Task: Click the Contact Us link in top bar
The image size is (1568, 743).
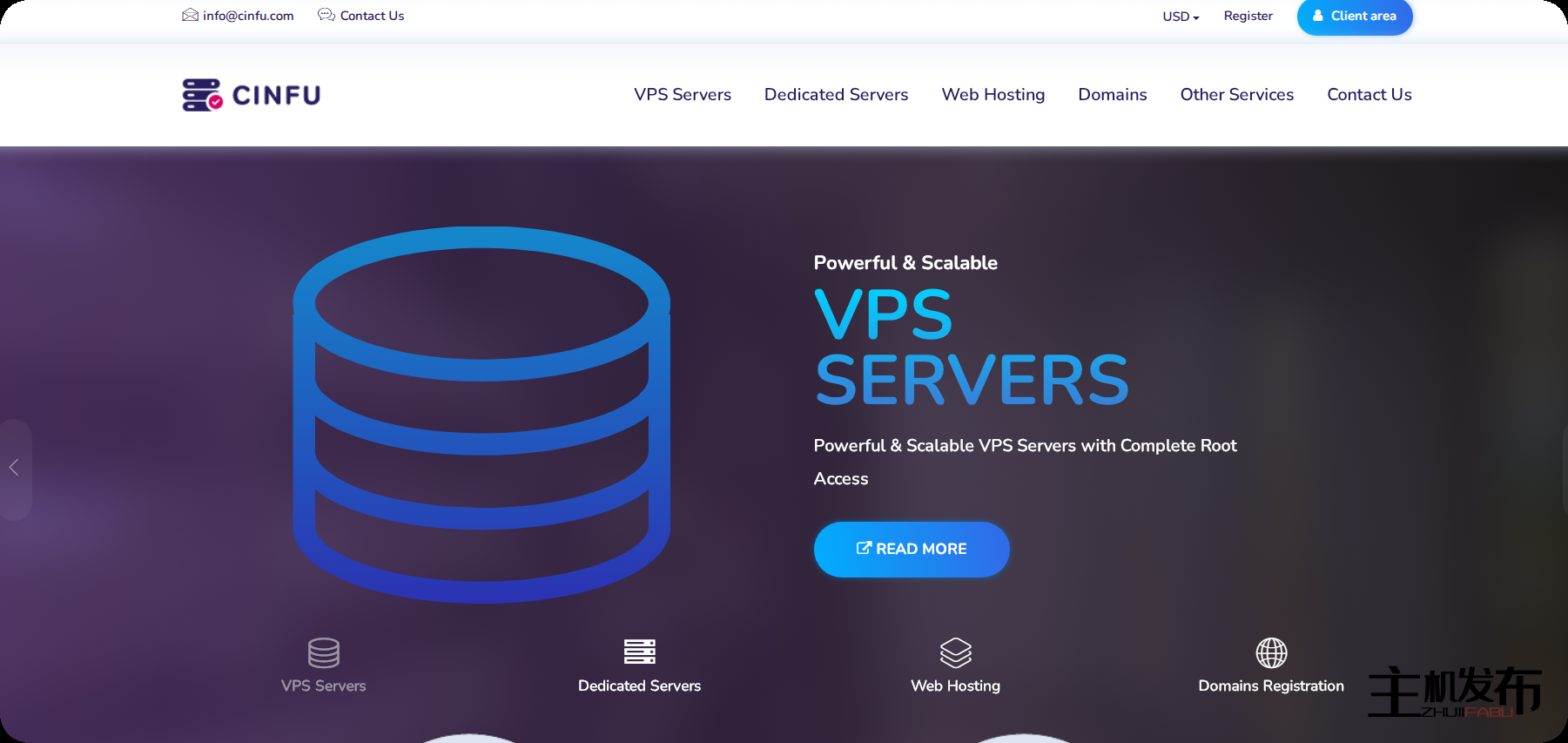Action: (372, 16)
